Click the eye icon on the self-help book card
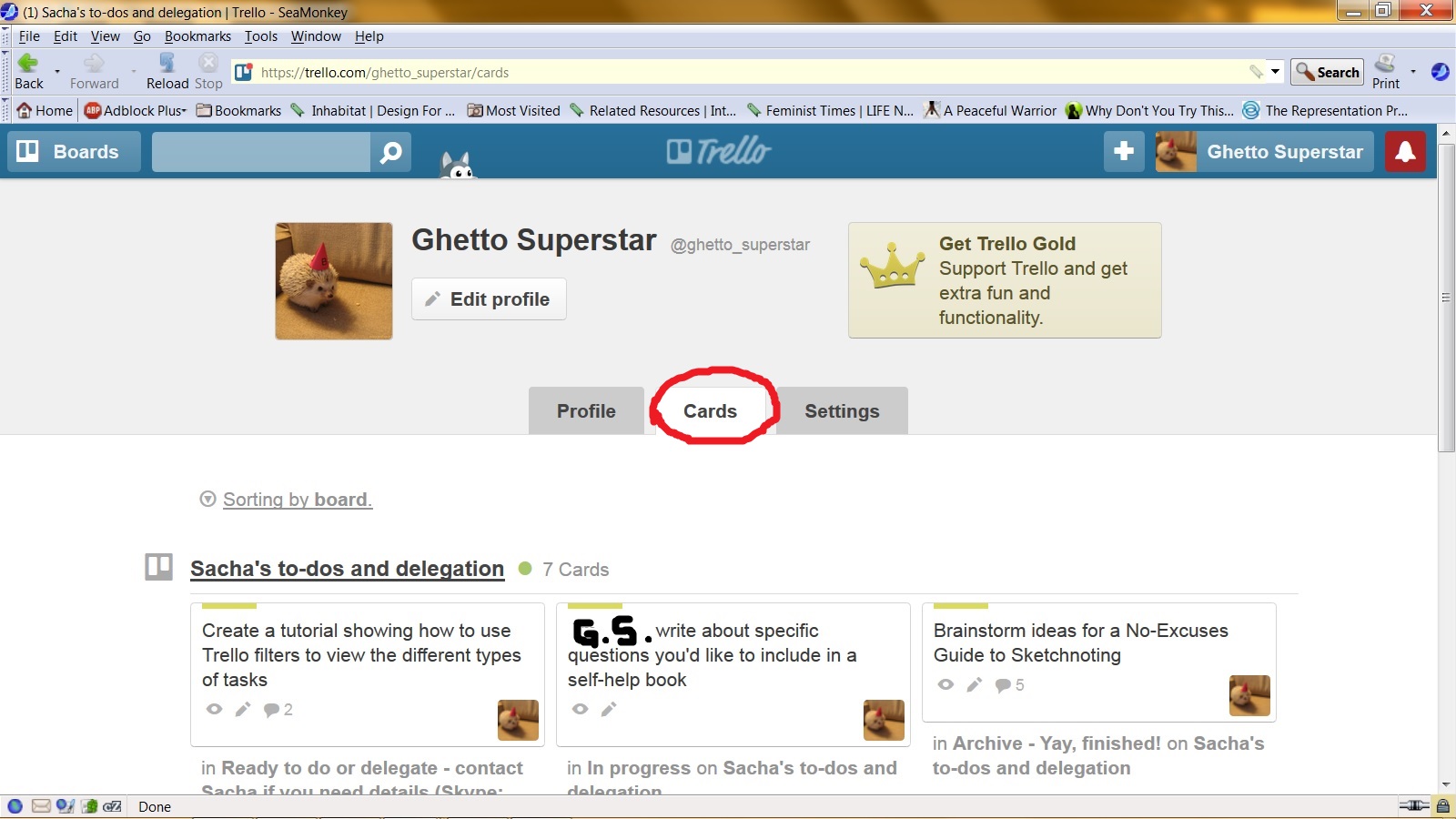Viewport: 1456px width, 819px height. (x=580, y=709)
